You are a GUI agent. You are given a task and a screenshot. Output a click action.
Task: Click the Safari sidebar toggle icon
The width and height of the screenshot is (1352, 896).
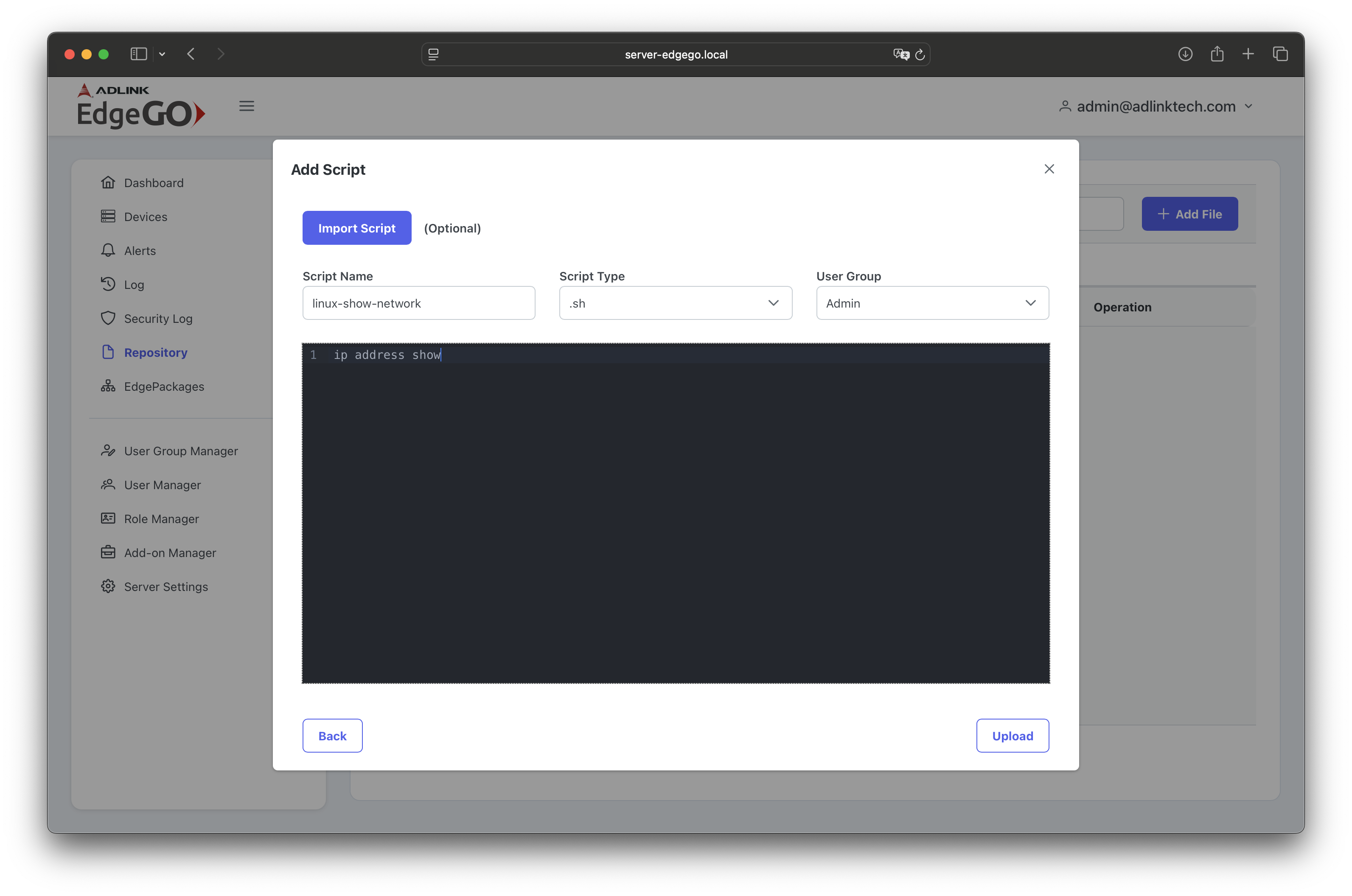point(139,54)
